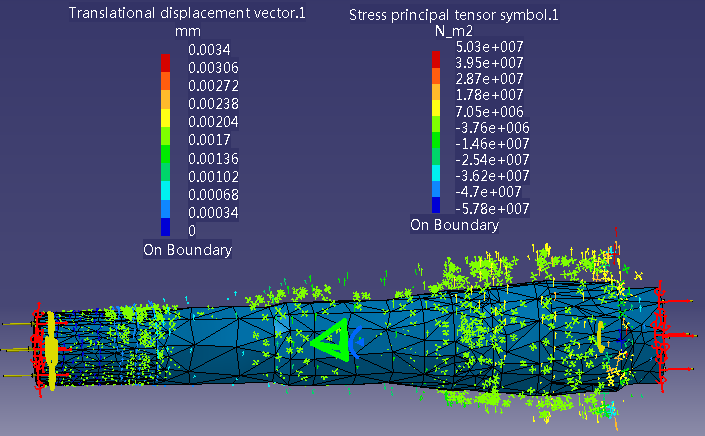Select the 3.95e+007 stress value
The height and width of the screenshot is (436, 705).
489,62
